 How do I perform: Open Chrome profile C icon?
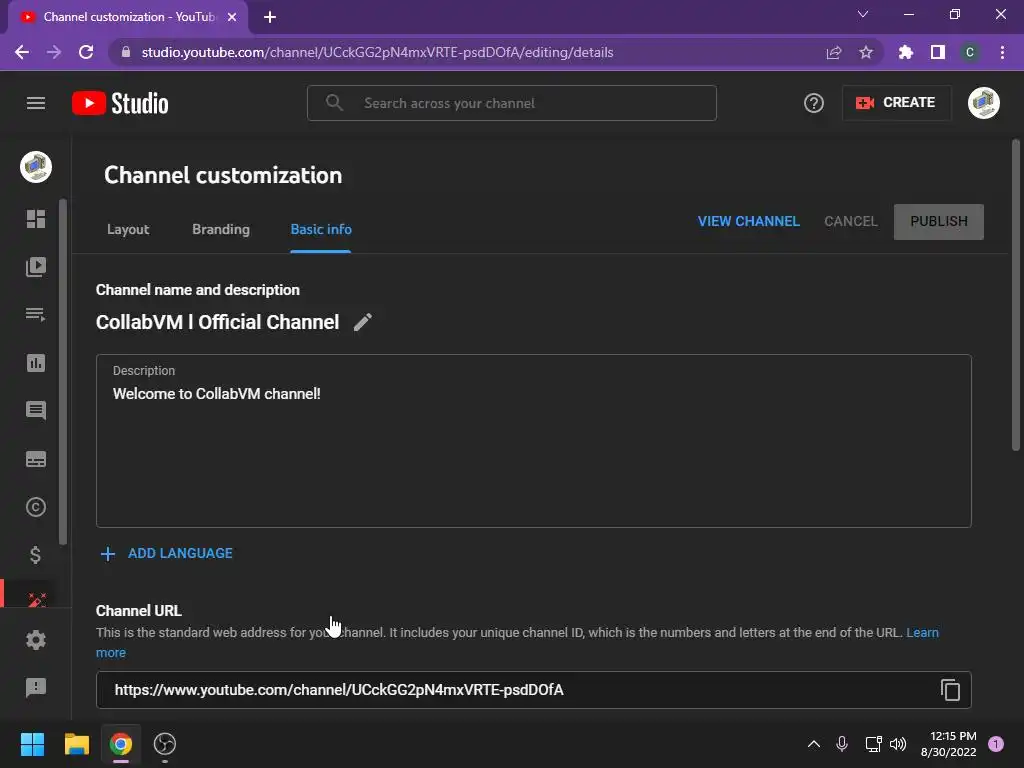(x=970, y=52)
